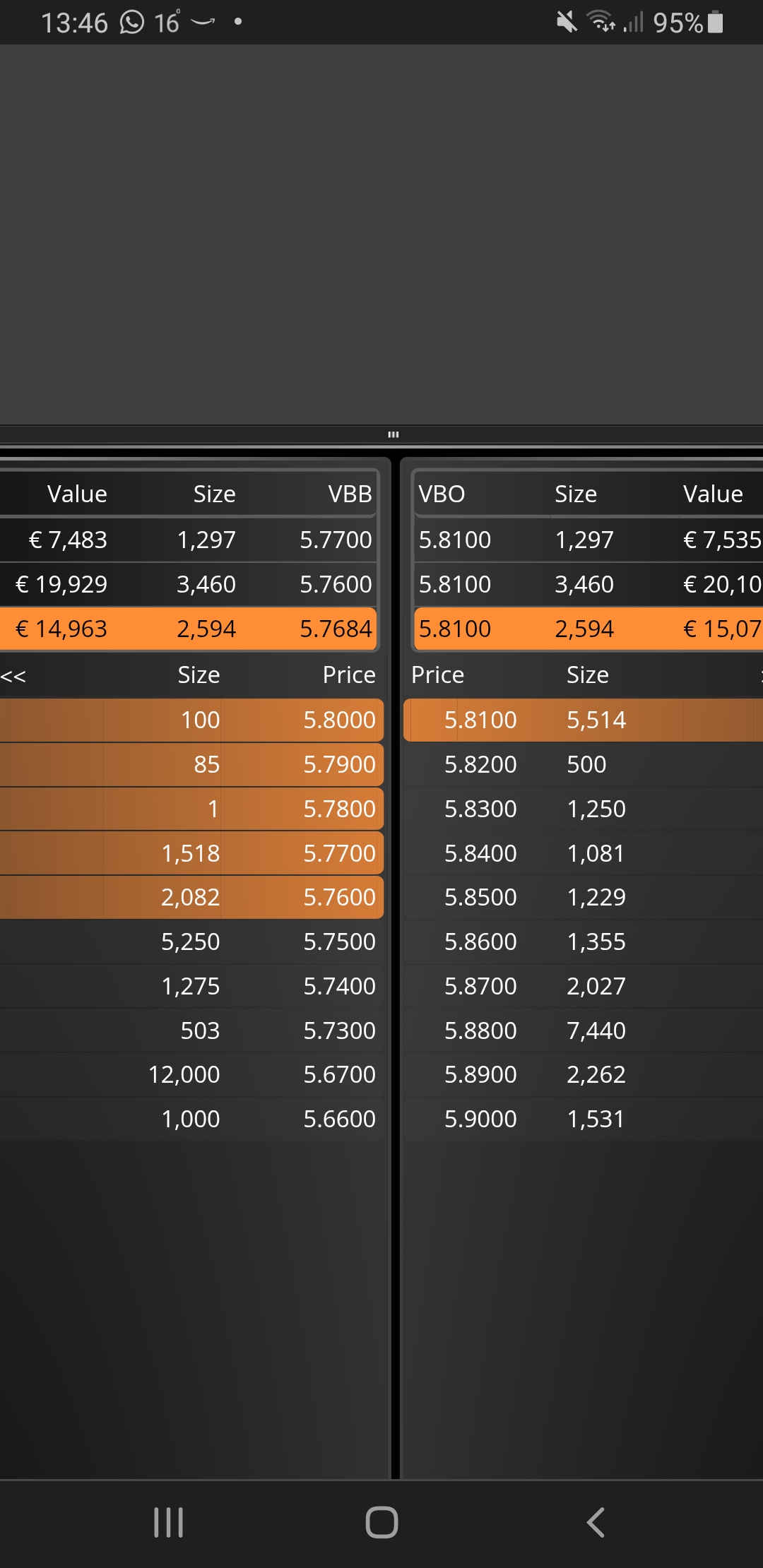Select ask level 5.8800 with size 7,440
The height and width of the screenshot is (1568, 763).
point(583,1031)
